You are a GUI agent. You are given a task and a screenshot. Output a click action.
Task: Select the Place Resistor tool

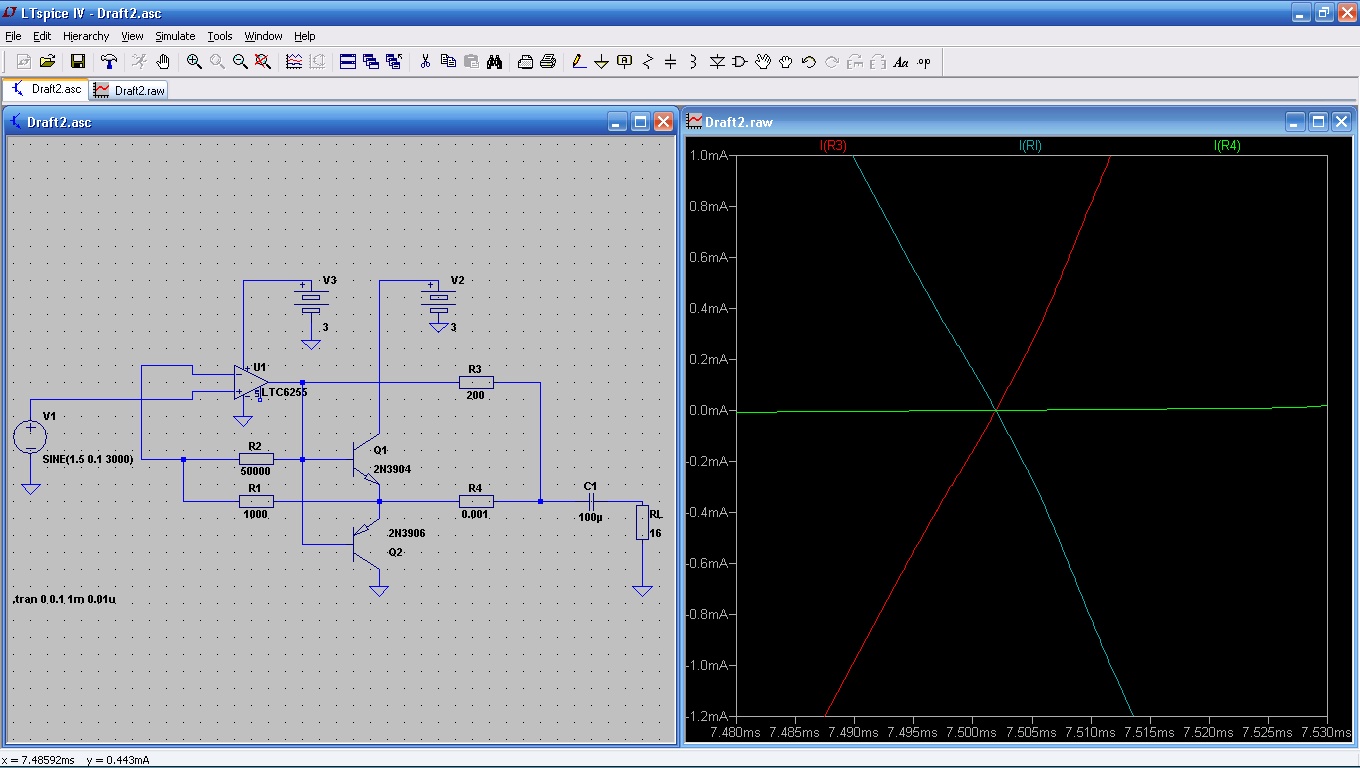point(648,62)
